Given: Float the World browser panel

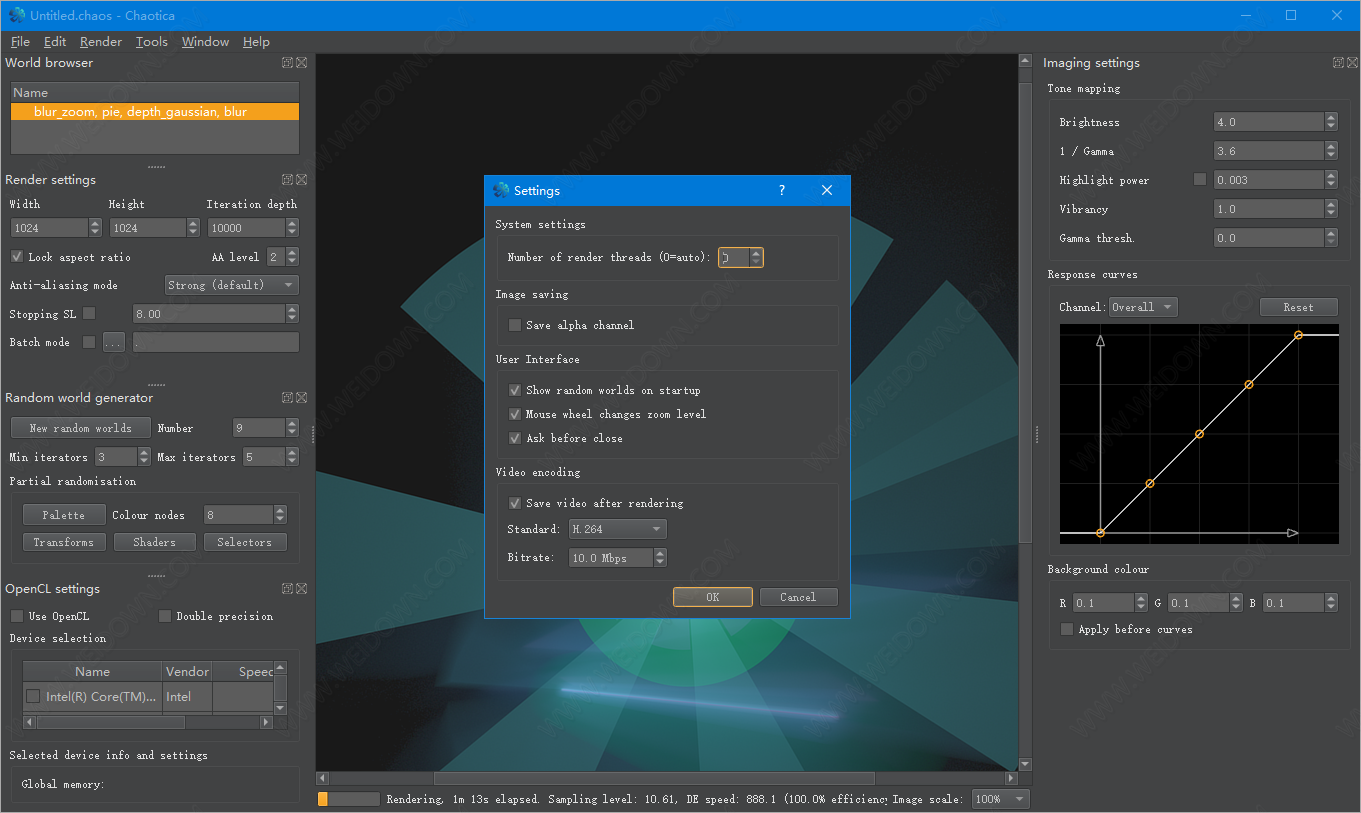Looking at the screenshot, I should (287, 63).
